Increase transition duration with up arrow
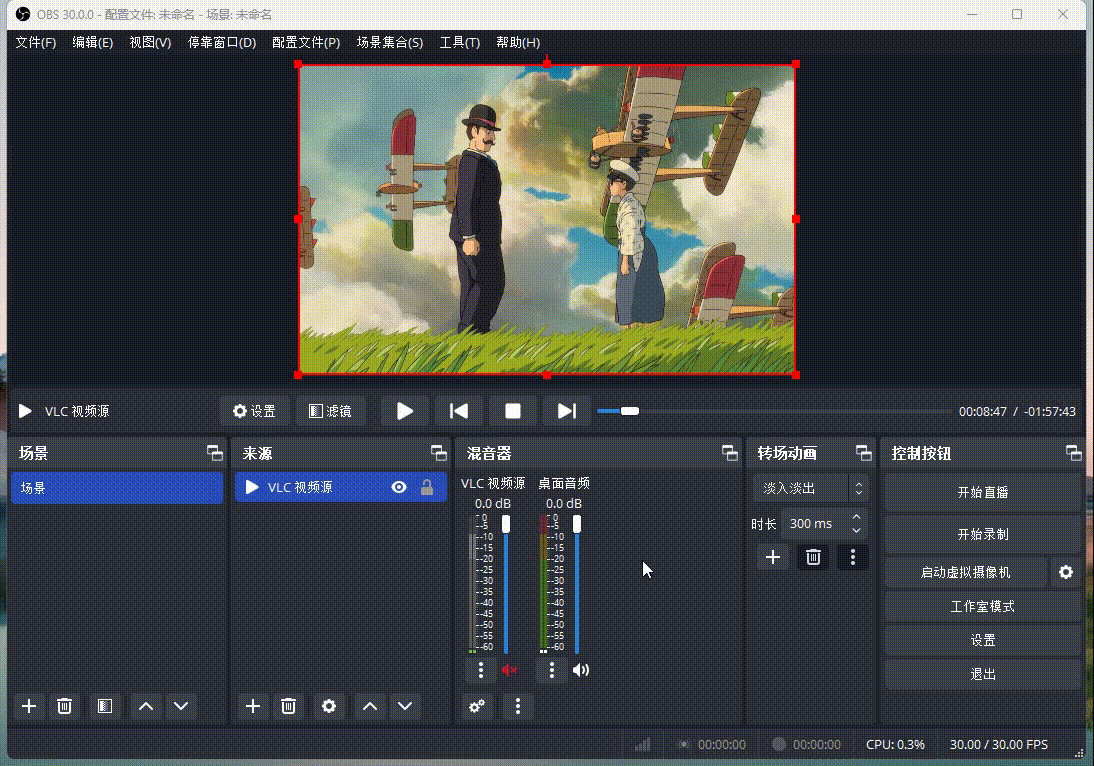This screenshot has width=1094, height=766. coord(857,518)
